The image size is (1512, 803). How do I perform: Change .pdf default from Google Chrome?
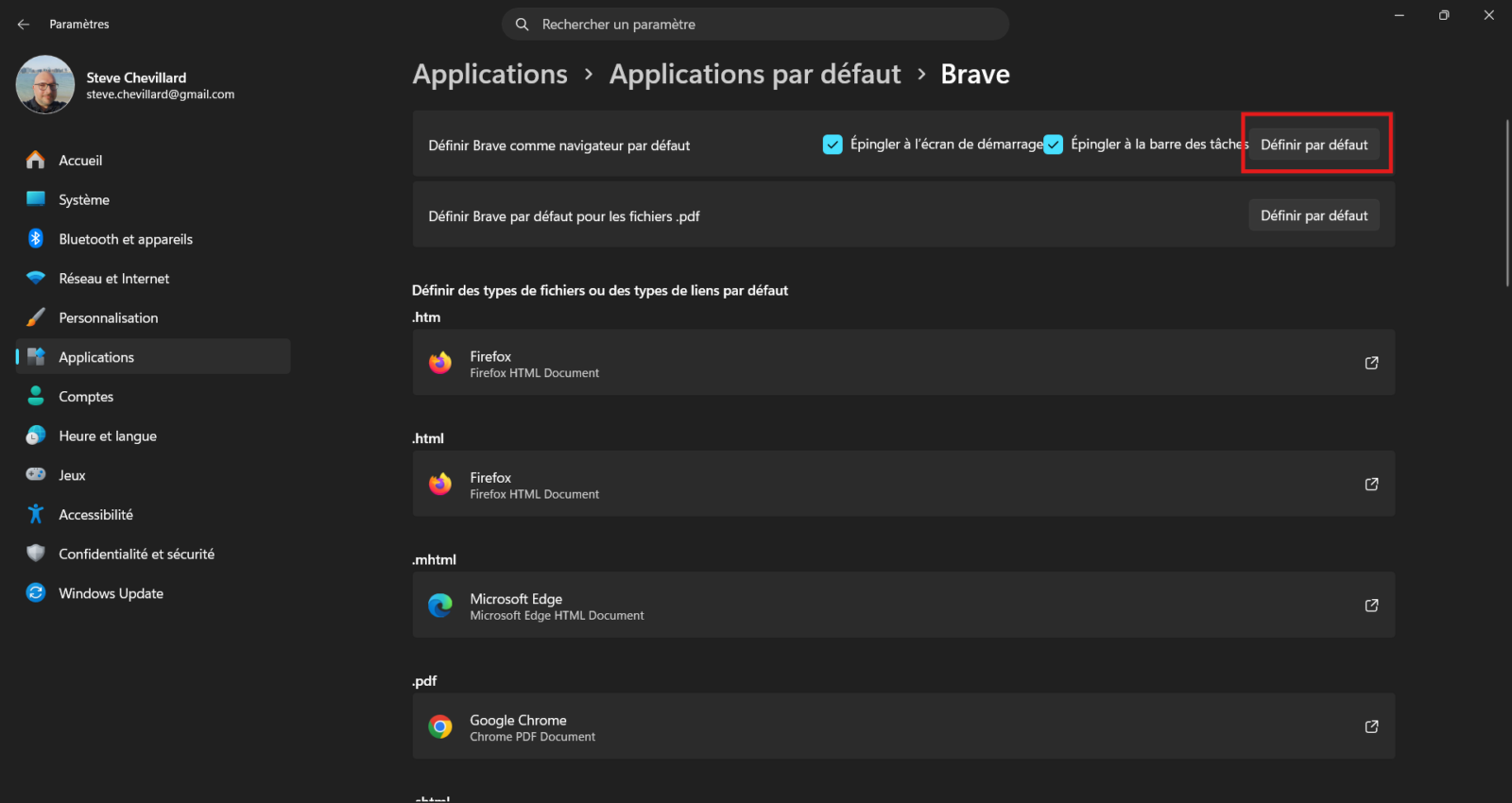tap(903, 726)
